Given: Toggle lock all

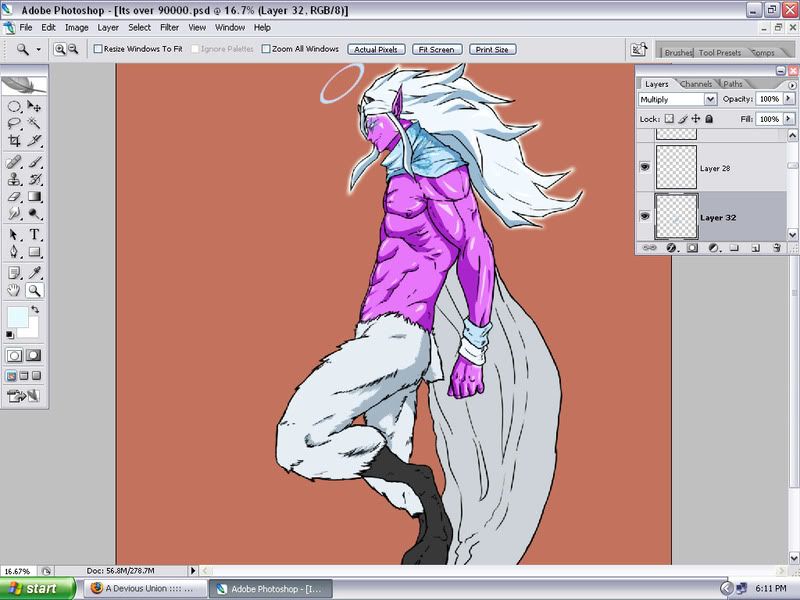Looking at the screenshot, I should tap(709, 119).
